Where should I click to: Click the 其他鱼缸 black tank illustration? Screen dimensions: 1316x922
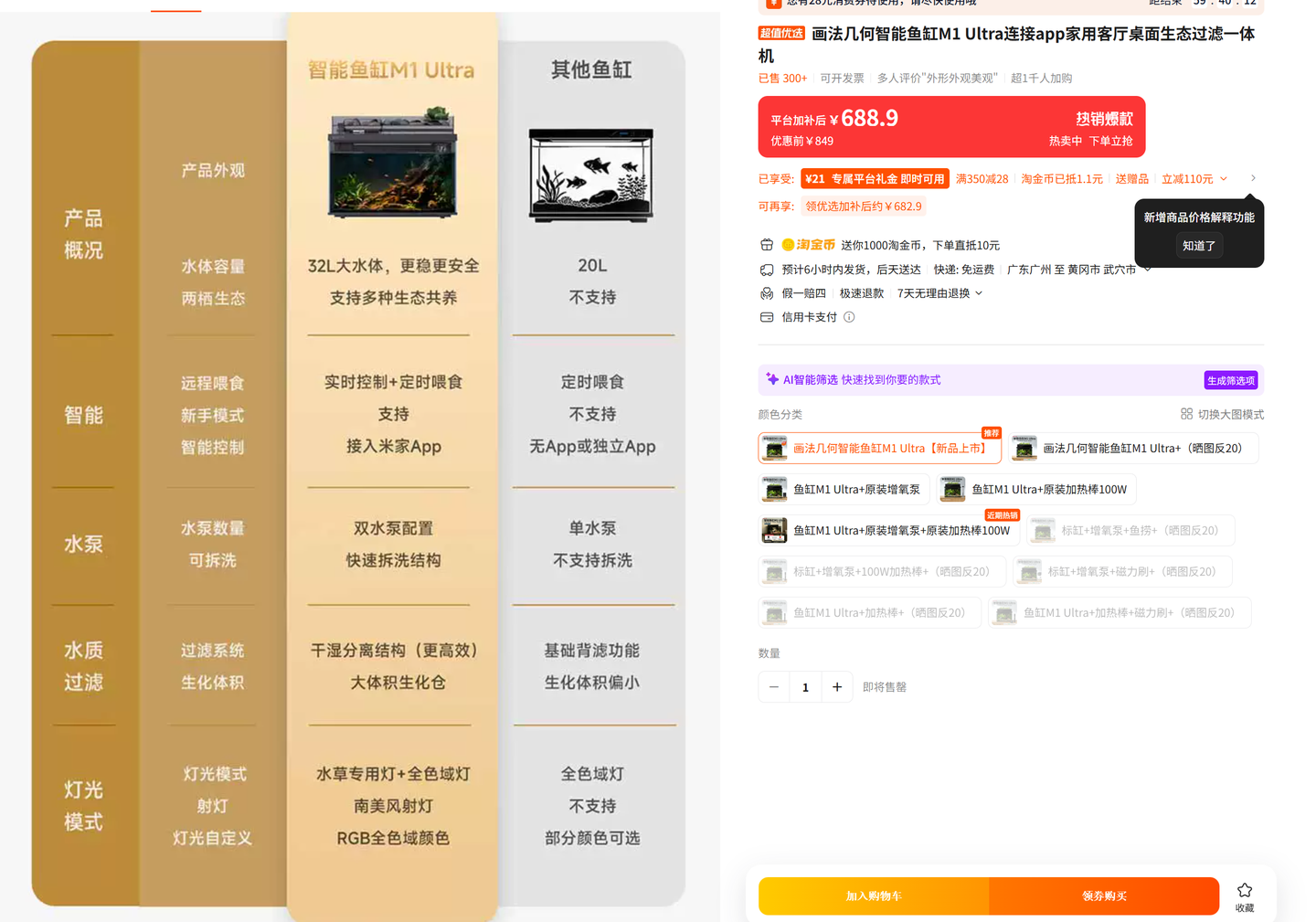click(x=591, y=175)
